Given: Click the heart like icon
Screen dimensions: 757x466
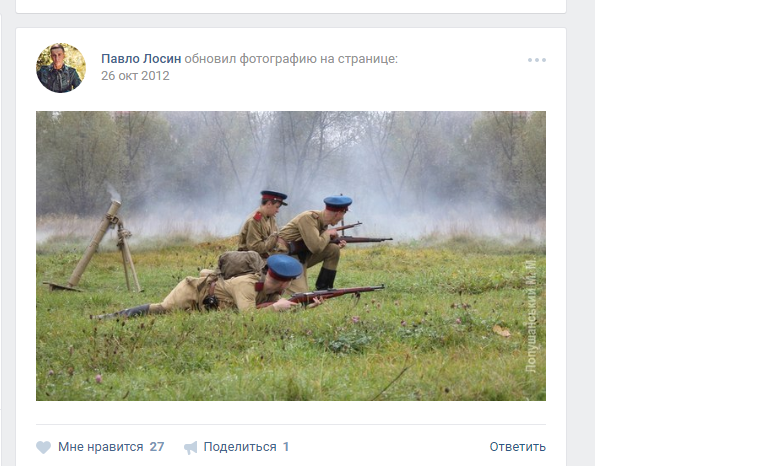Looking at the screenshot, I should coord(43,447).
